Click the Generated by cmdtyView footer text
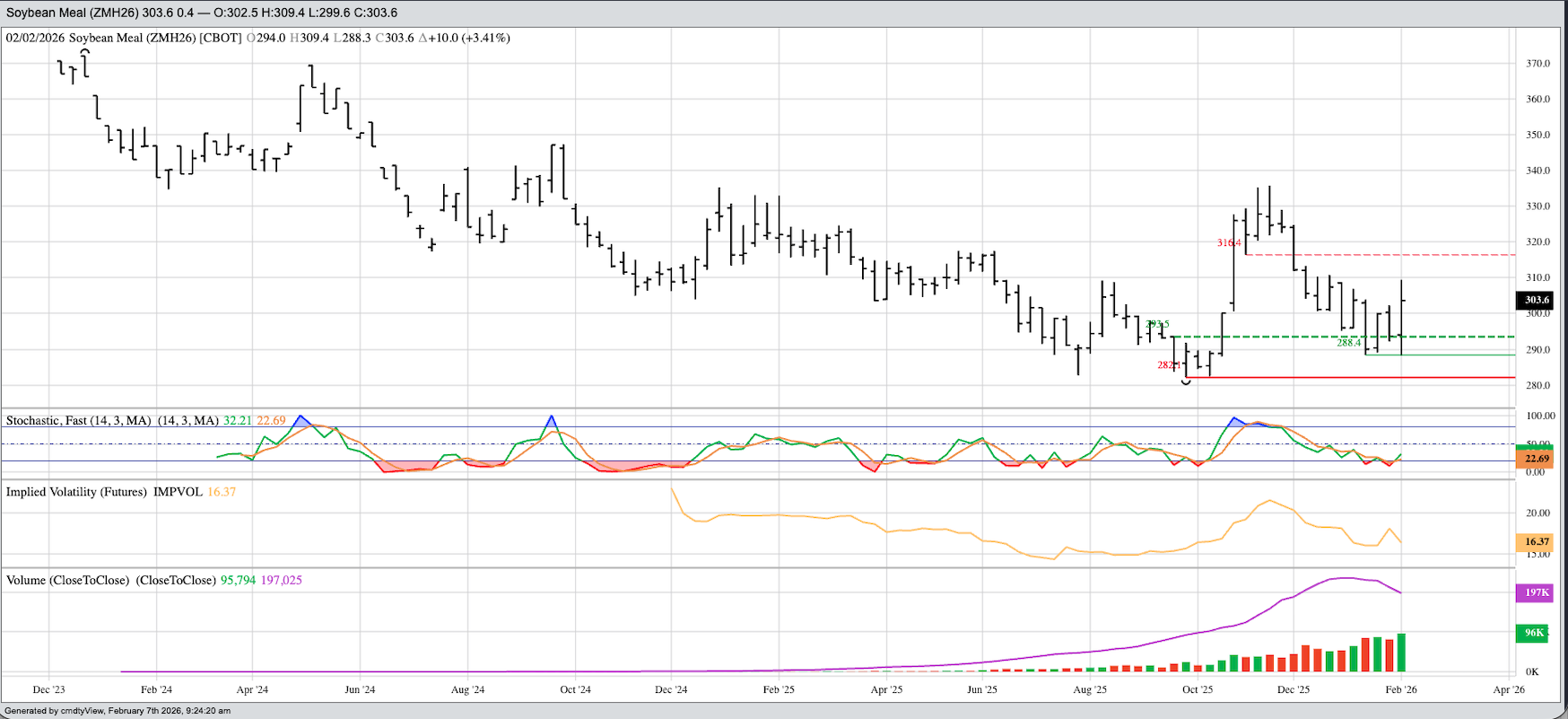Screen dimensions: 1568x719 pyautogui.click(x=117, y=711)
